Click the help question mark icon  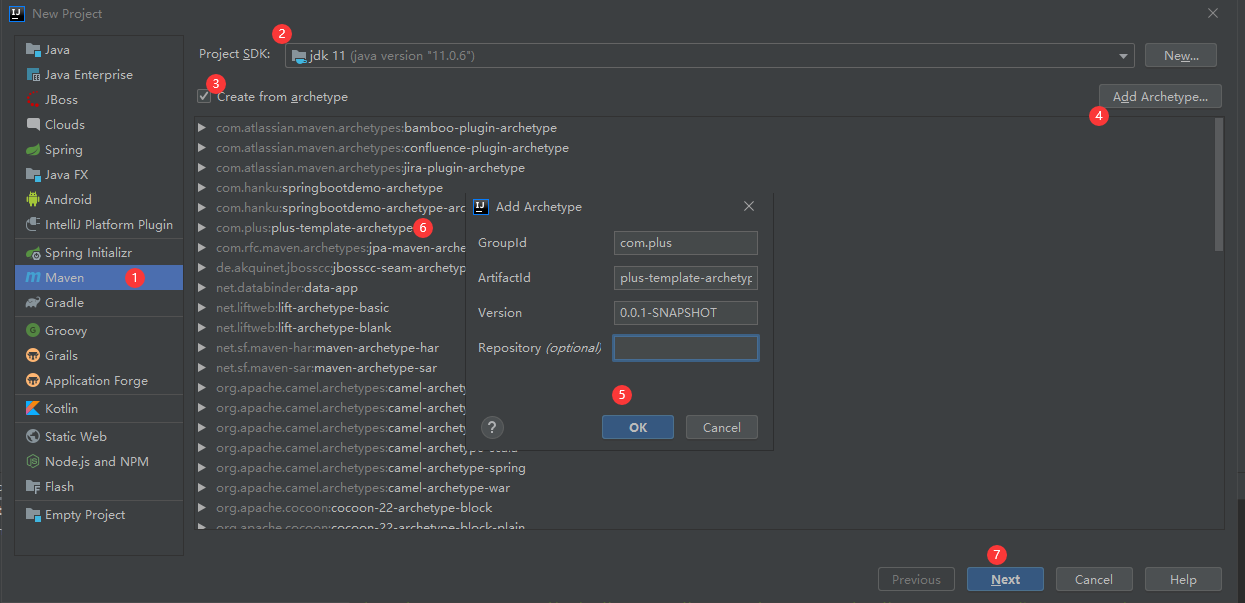pyautogui.click(x=492, y=428)
